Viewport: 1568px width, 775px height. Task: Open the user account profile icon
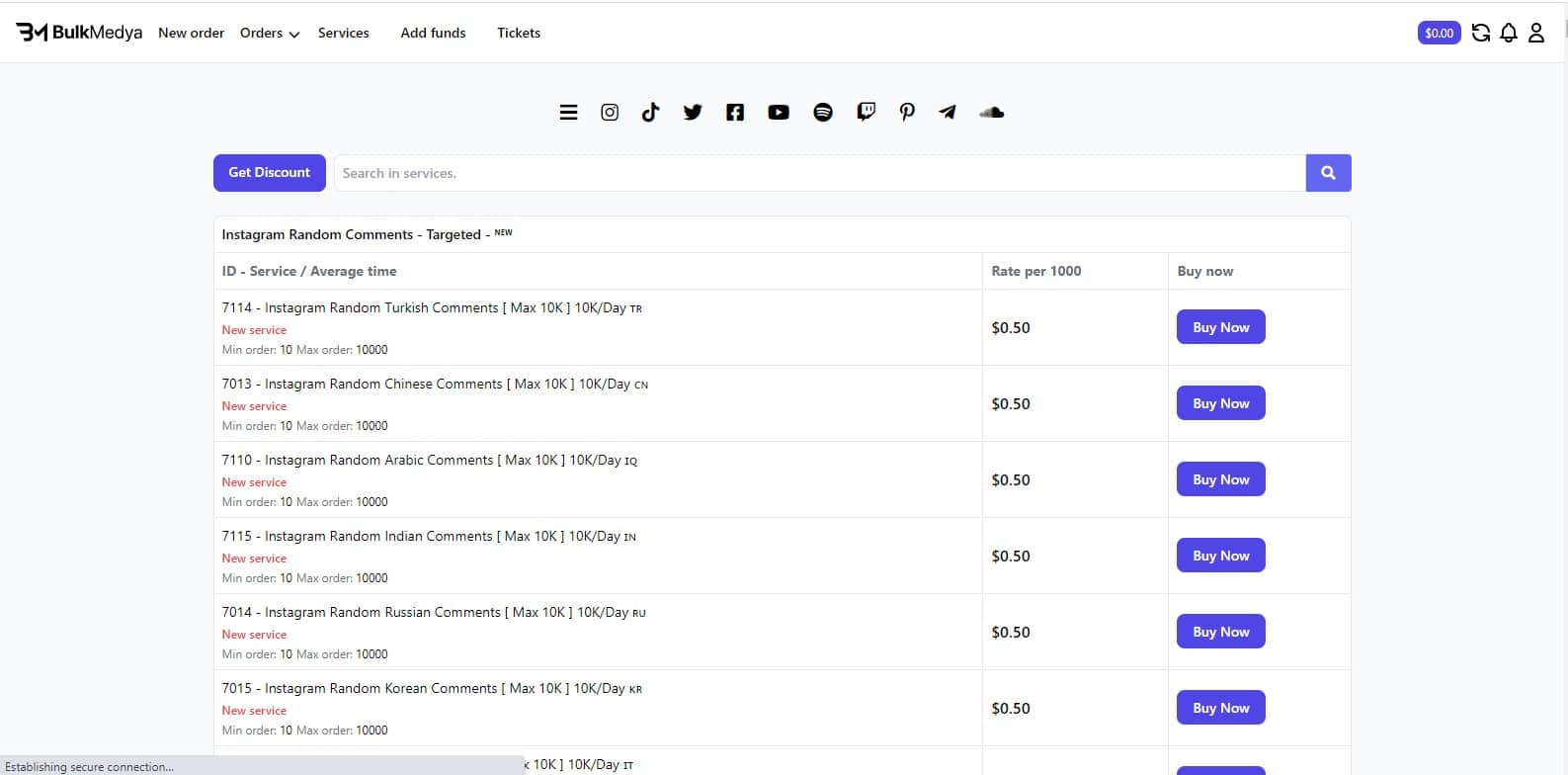(1535, 34)
